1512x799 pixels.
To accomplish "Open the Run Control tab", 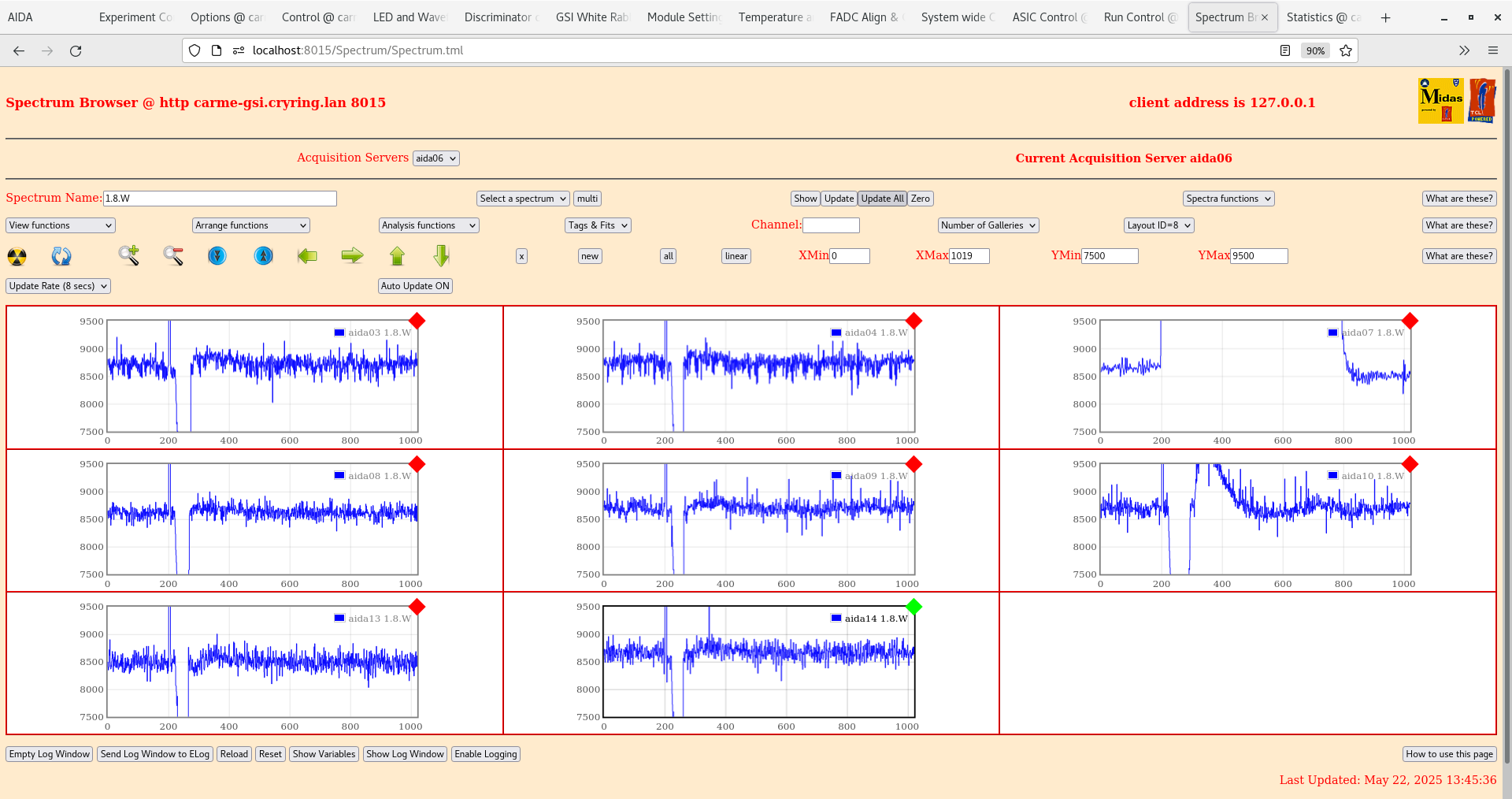I will [x=1138, y=17].
